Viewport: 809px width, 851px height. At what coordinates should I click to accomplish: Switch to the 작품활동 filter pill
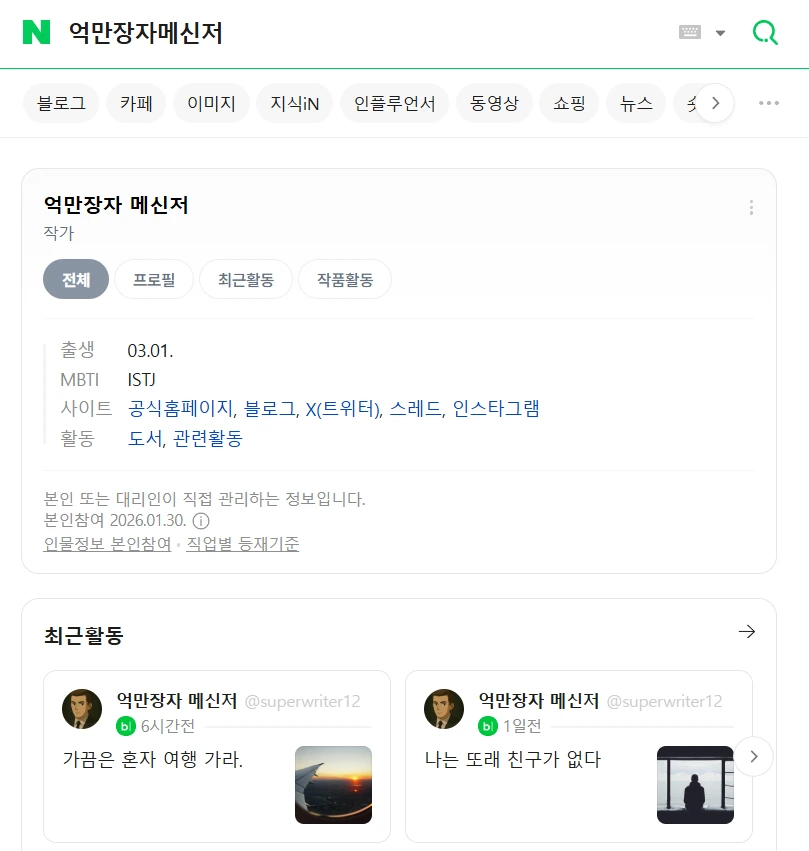coord(345,280)
